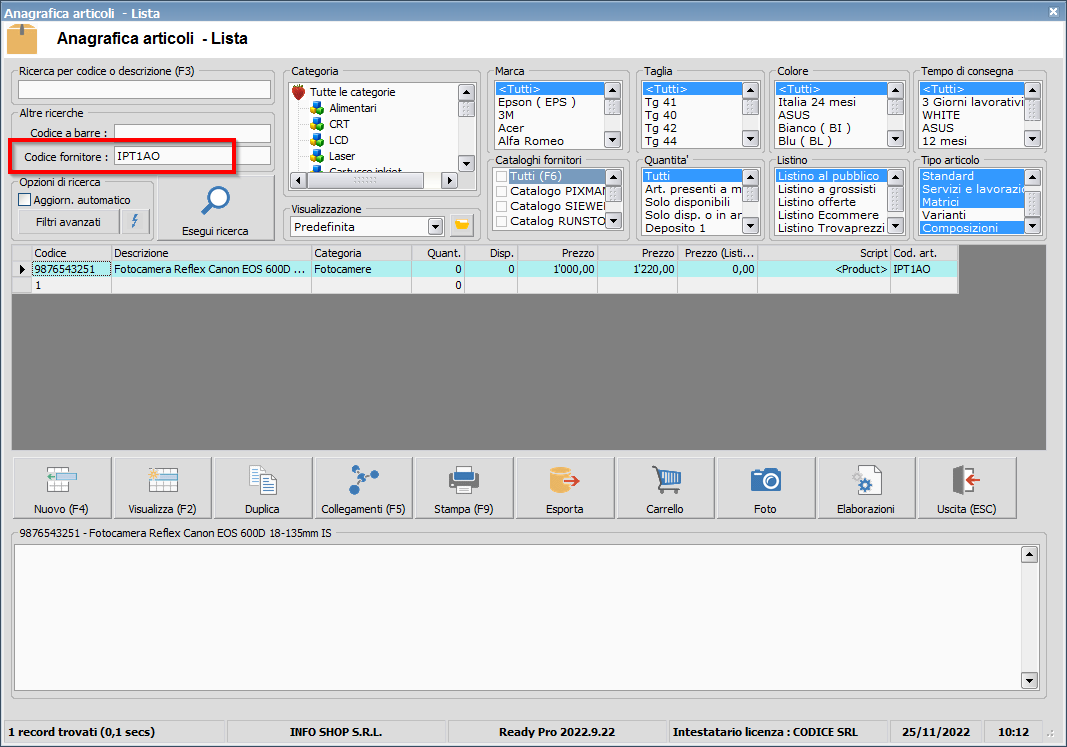The width and height of the screenshot is (1067, 747).
Task: Select Tutte le categorie root node
Action: click(x=352, y=92)
